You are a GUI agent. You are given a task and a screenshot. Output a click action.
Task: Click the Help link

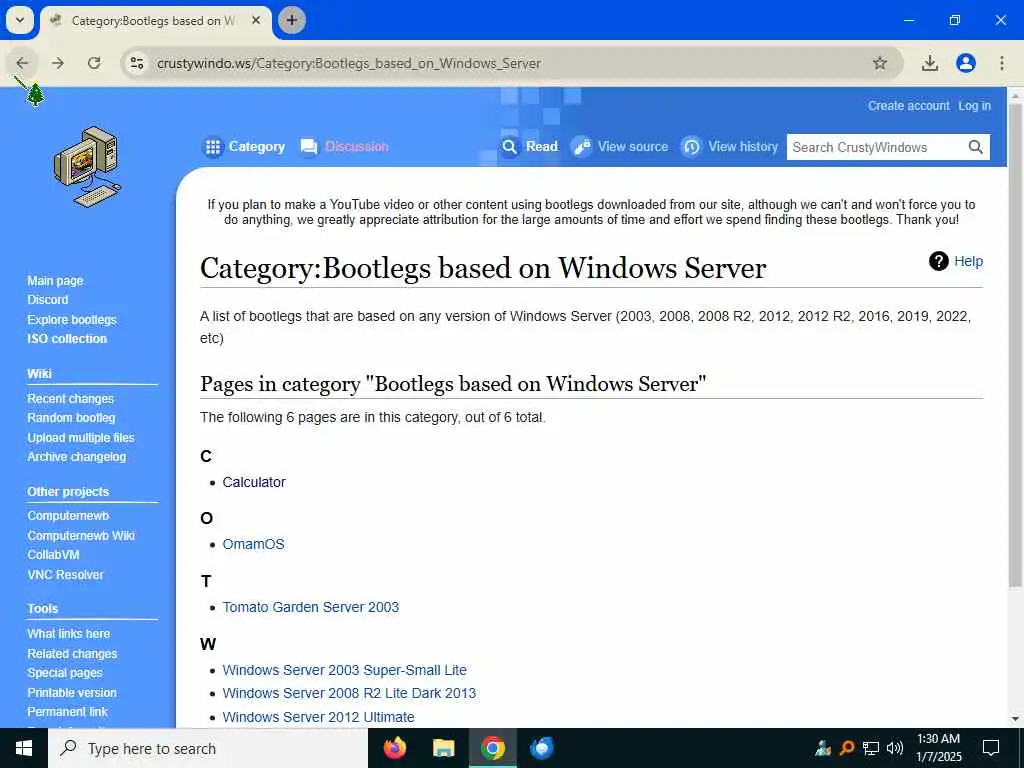pos(968,261)
